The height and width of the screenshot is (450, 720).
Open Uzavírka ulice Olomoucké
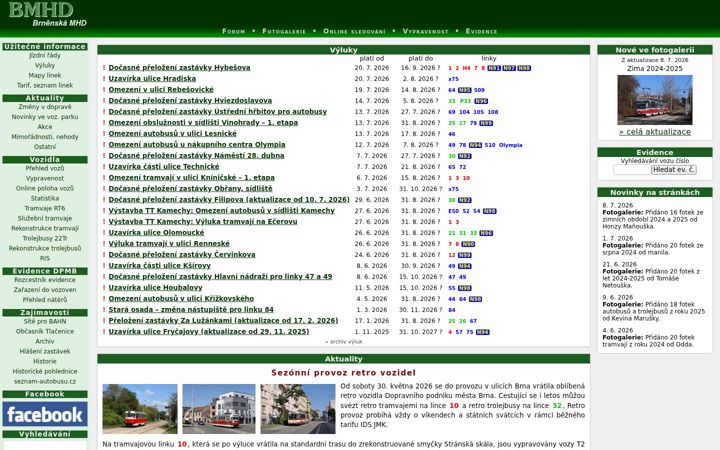(x=156, y=233)
